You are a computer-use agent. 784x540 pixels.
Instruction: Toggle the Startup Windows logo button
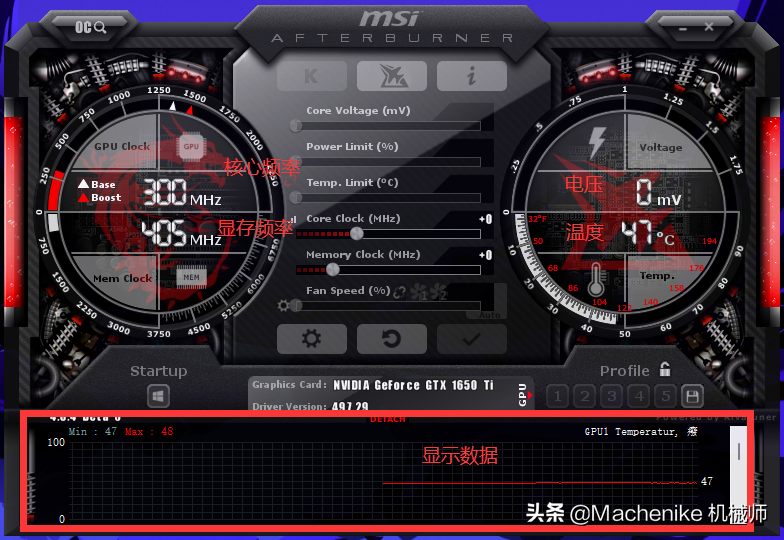[x=159, y=397]
